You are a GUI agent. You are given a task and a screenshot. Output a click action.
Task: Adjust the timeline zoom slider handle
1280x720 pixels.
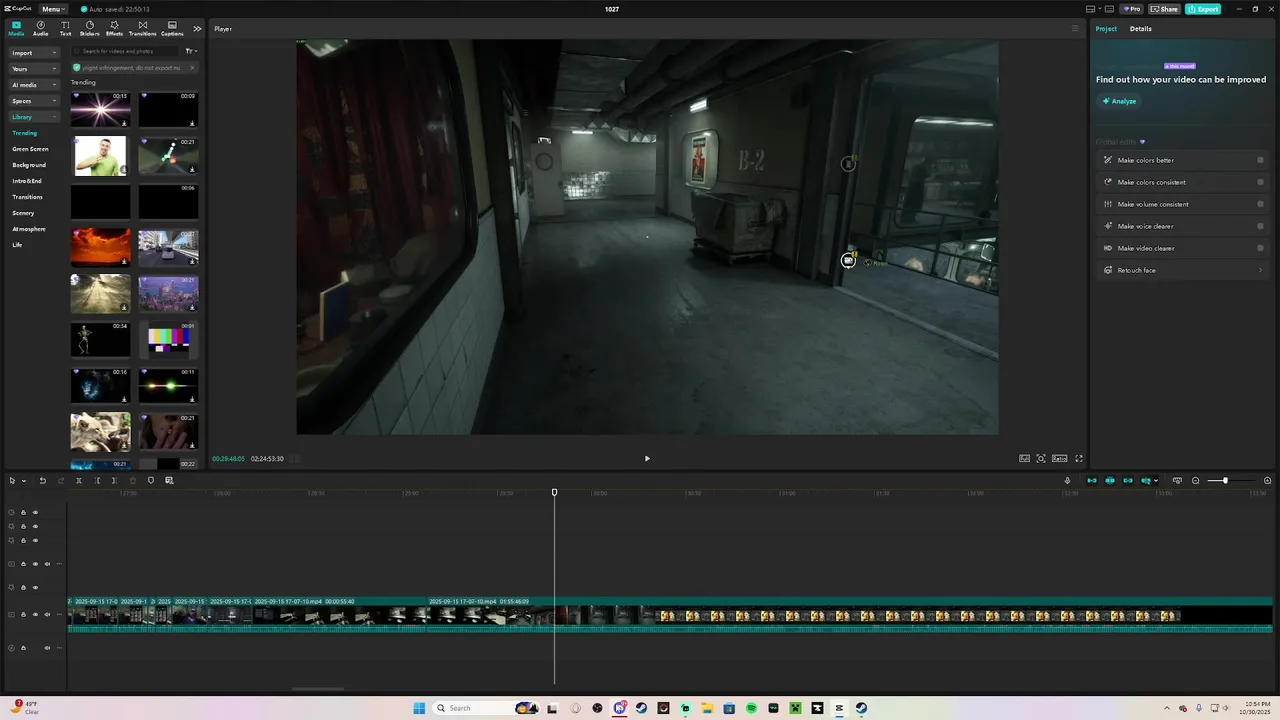click(1225, 481)
